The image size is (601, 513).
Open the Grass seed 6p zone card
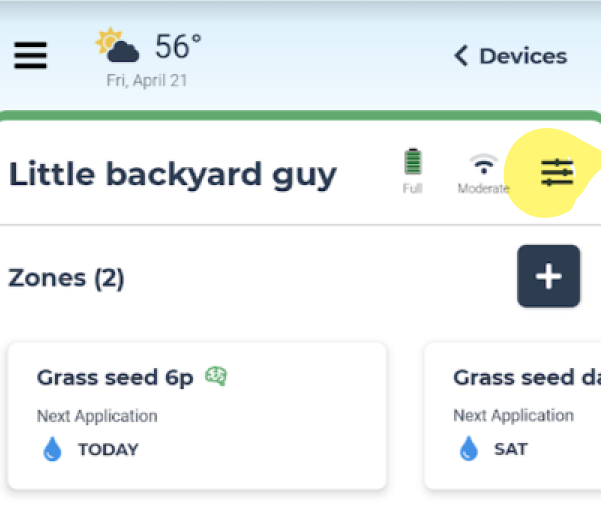197,416
